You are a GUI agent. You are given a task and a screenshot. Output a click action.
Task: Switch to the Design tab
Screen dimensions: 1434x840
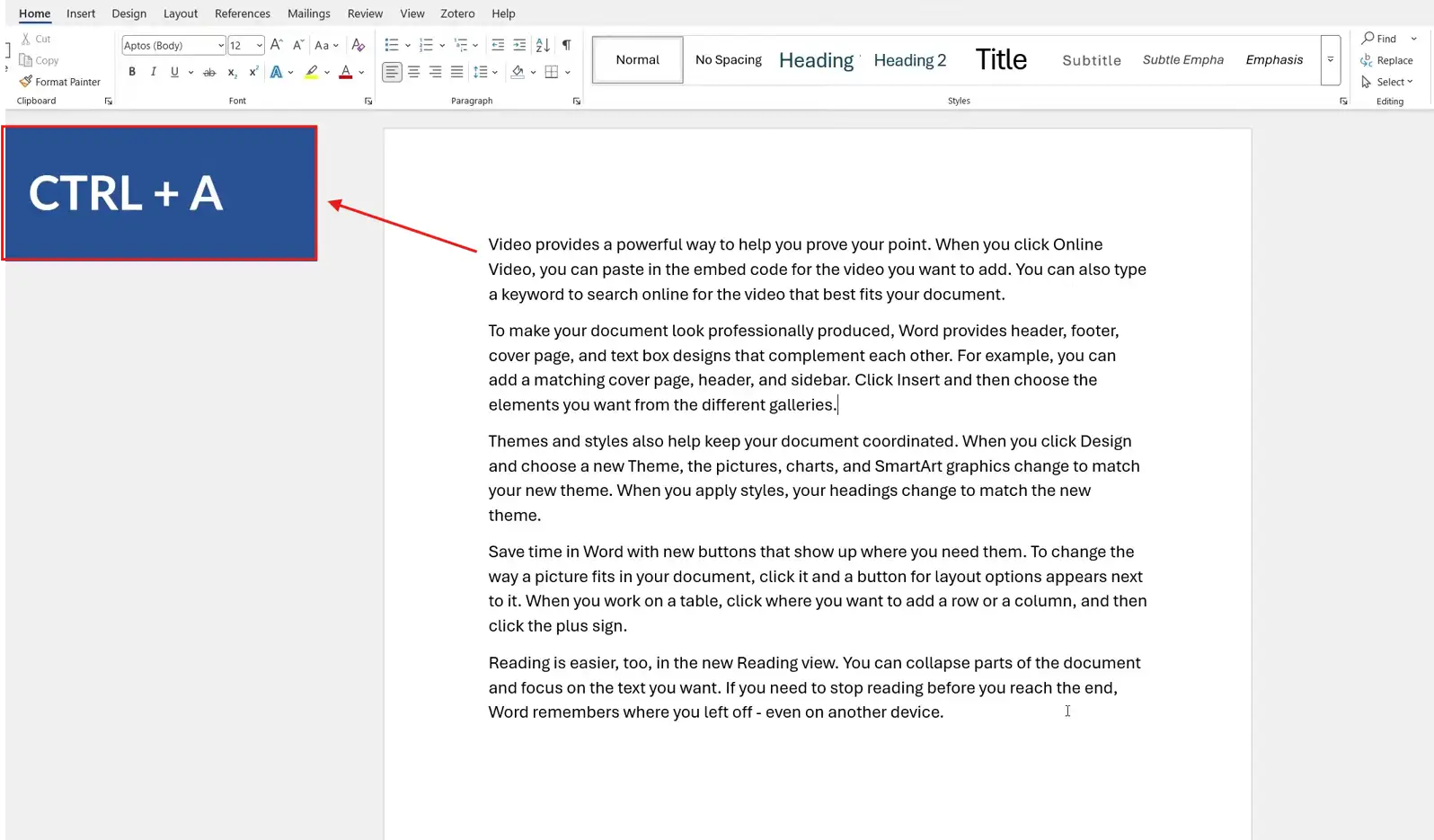click(129, 13)
